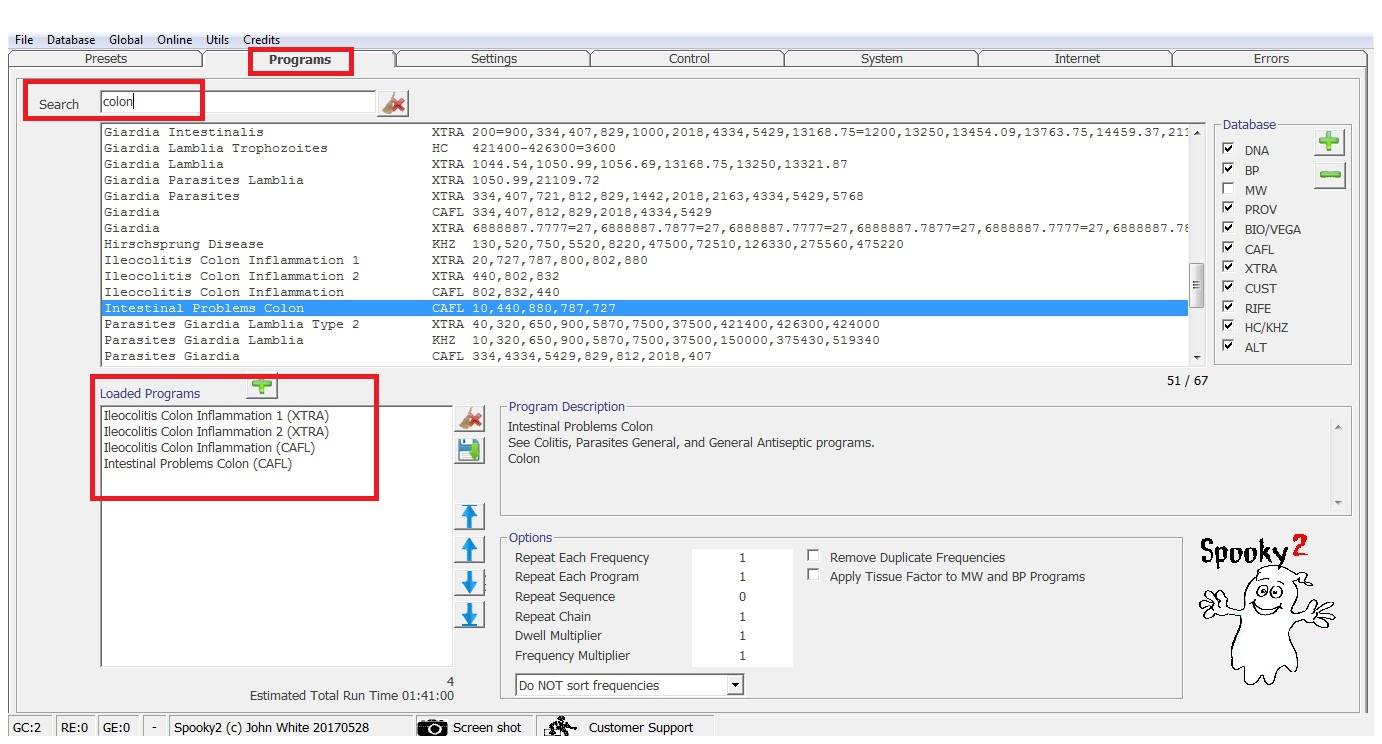This screenshot has height=744, width=1382.
Task: Move selected program down one position
Action: [x=469, y=582]
